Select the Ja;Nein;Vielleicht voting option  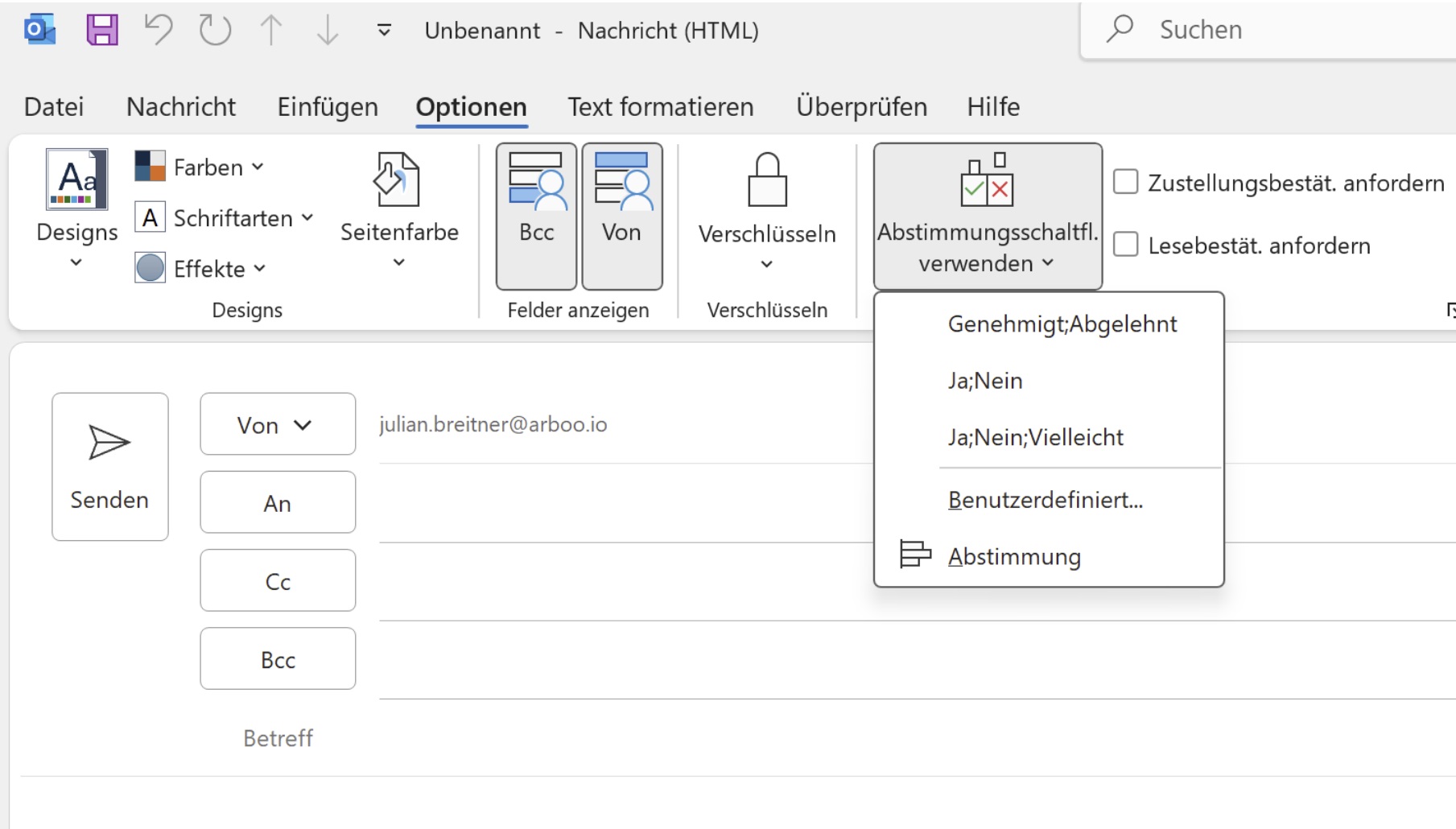1035,436
